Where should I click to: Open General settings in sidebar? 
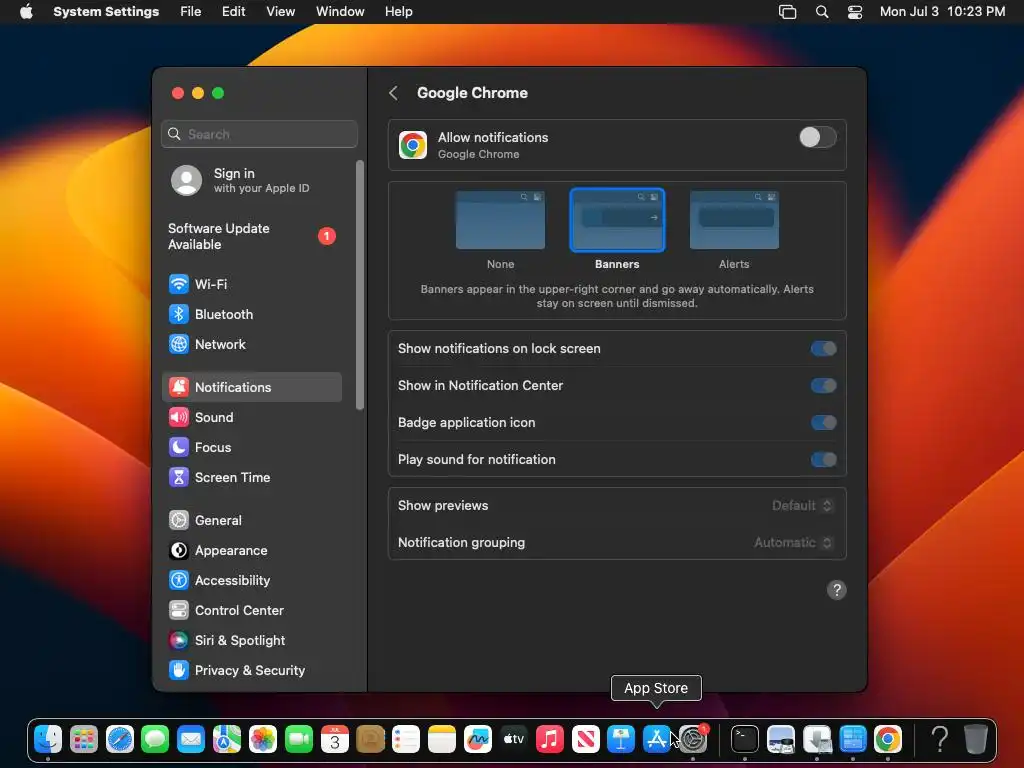coord(251,520)
